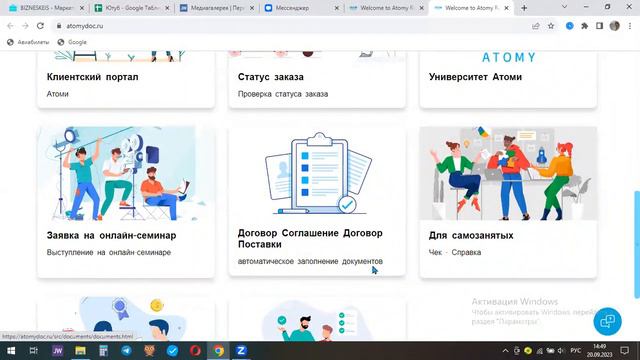
Task: Open Zoom from the taskbar
Action: click(241, 351)
